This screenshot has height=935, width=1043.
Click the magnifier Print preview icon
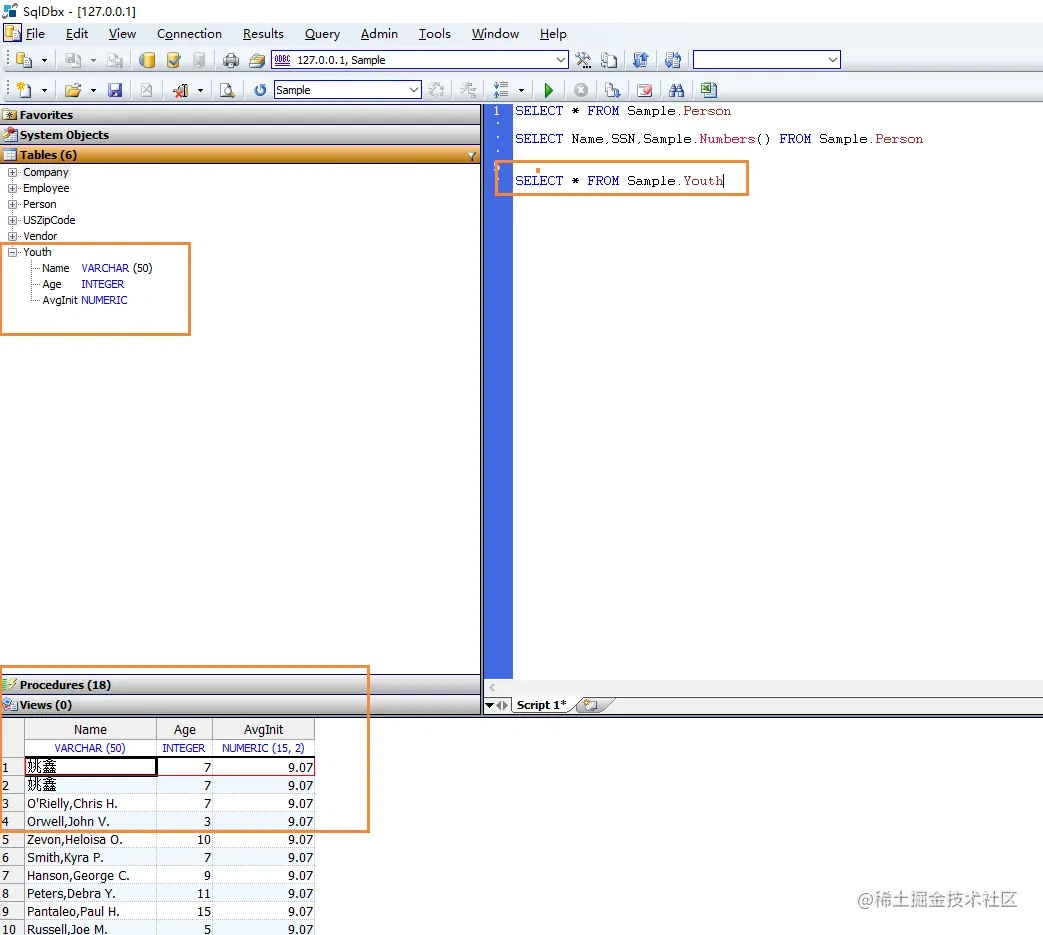[x=227, y=90]
